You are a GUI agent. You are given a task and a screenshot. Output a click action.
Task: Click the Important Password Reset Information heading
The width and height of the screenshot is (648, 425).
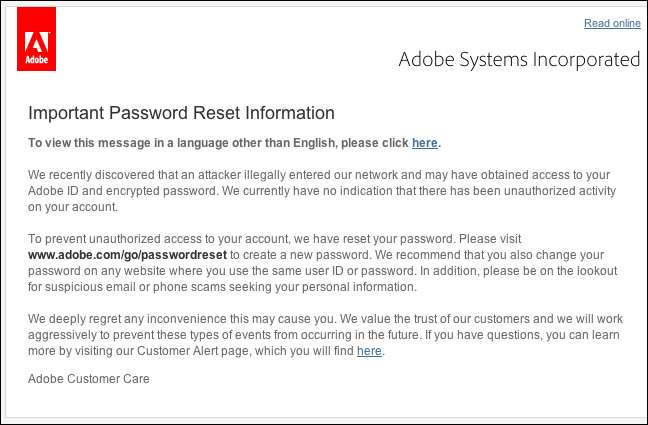pyautogui.click(x=181, y=113)
